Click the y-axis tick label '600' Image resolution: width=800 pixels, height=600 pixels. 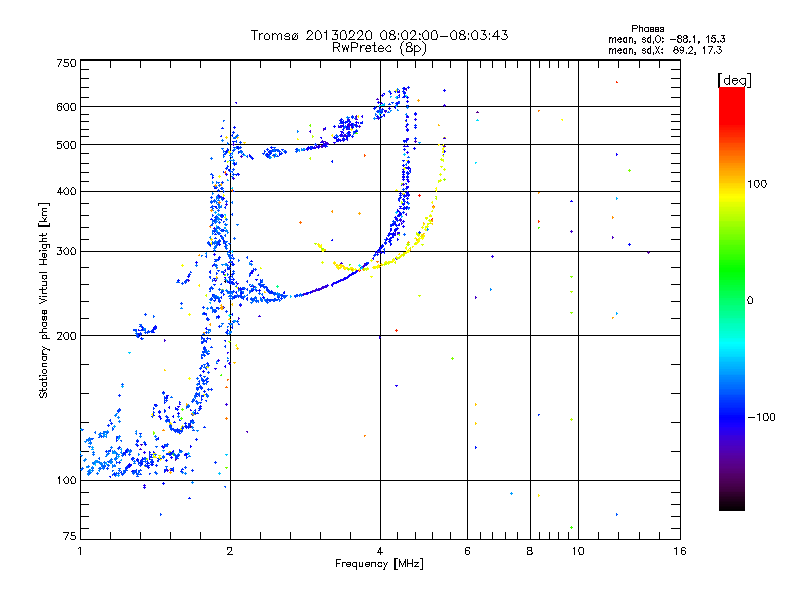click(66, 107)
